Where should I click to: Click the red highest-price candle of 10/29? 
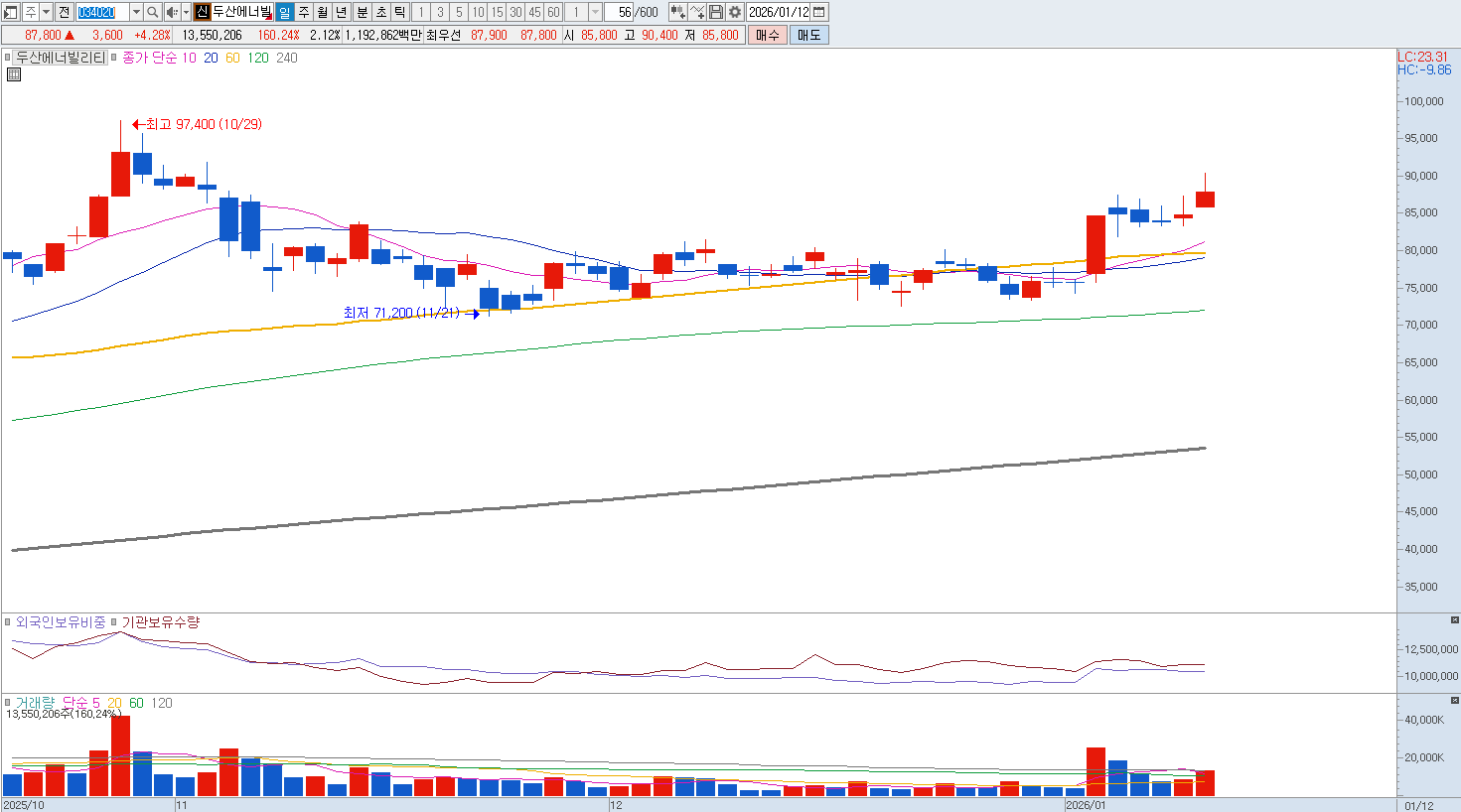point(120,174)
